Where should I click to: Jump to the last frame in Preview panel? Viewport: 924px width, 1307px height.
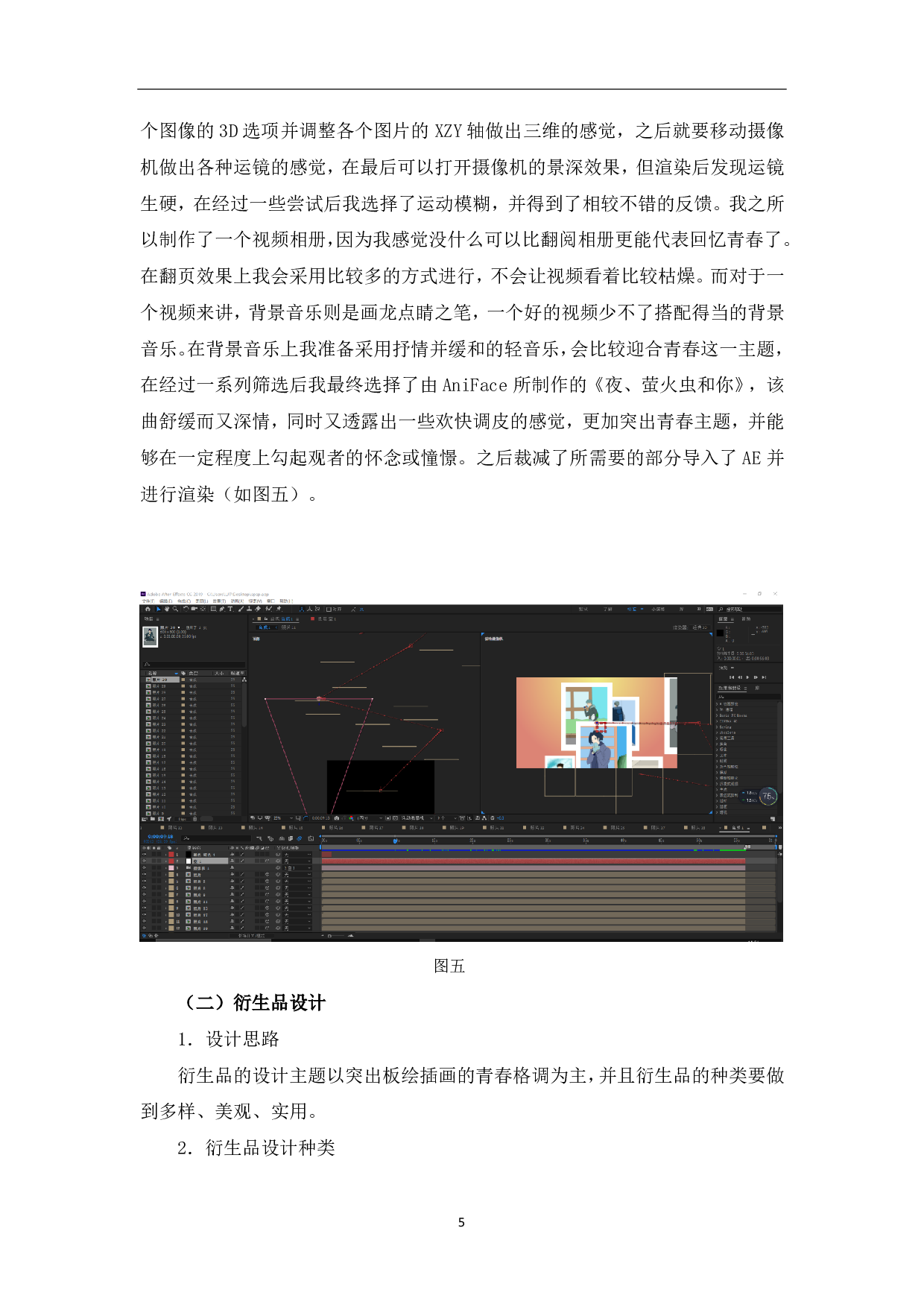(764, 677)
